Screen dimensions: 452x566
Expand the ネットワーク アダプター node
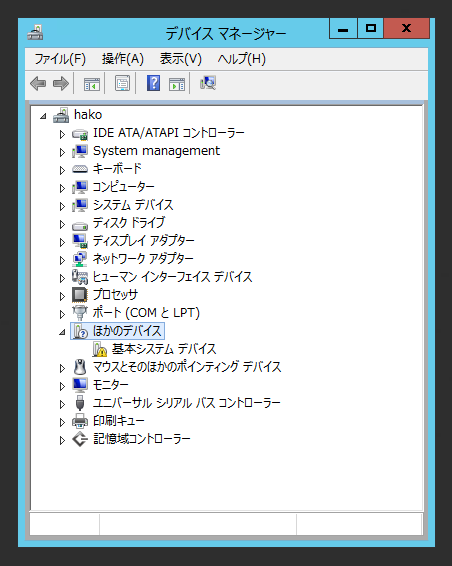(x=62, y=260)
